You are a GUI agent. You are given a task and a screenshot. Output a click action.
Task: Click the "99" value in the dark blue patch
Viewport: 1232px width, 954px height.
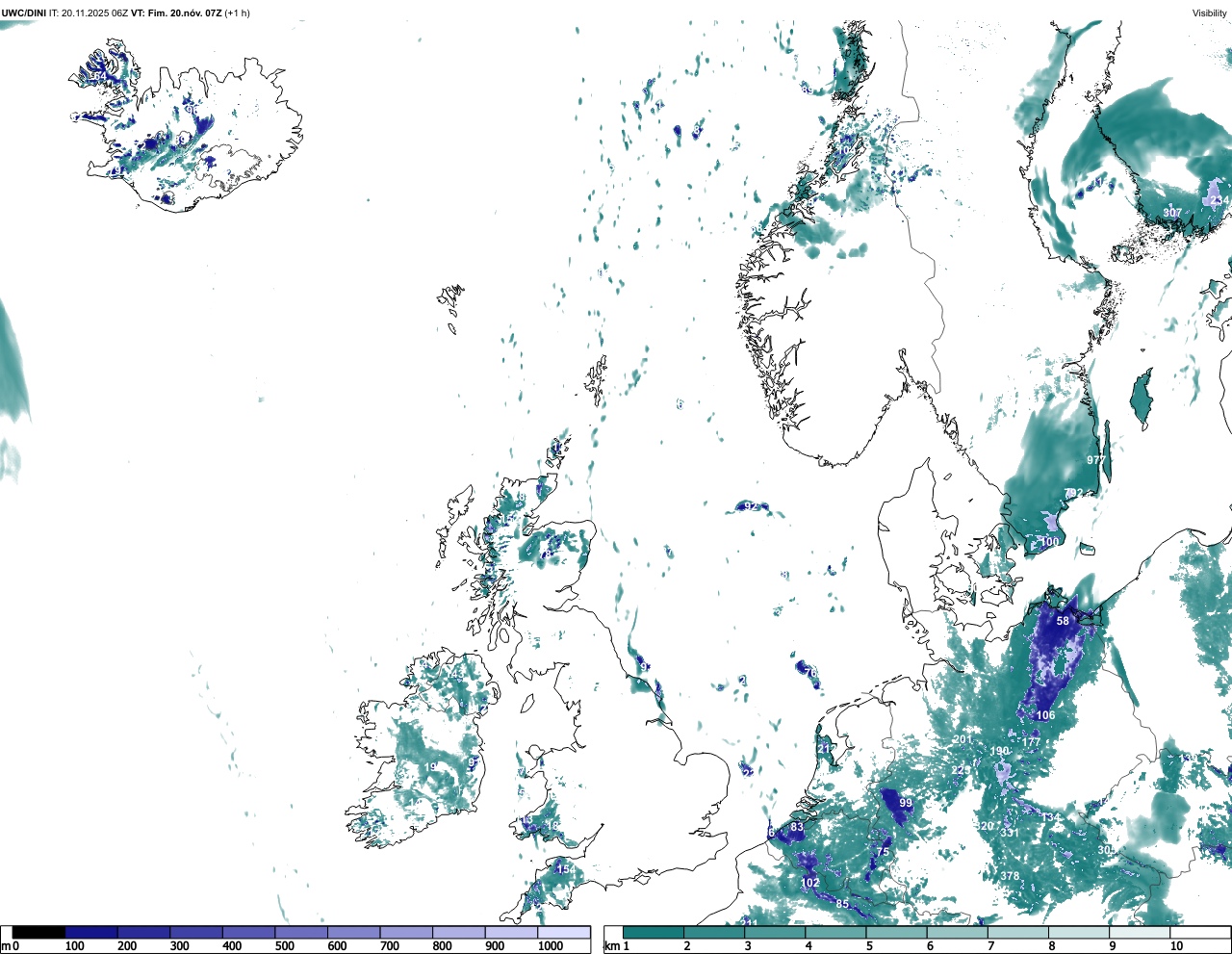(x=906, y=803)
